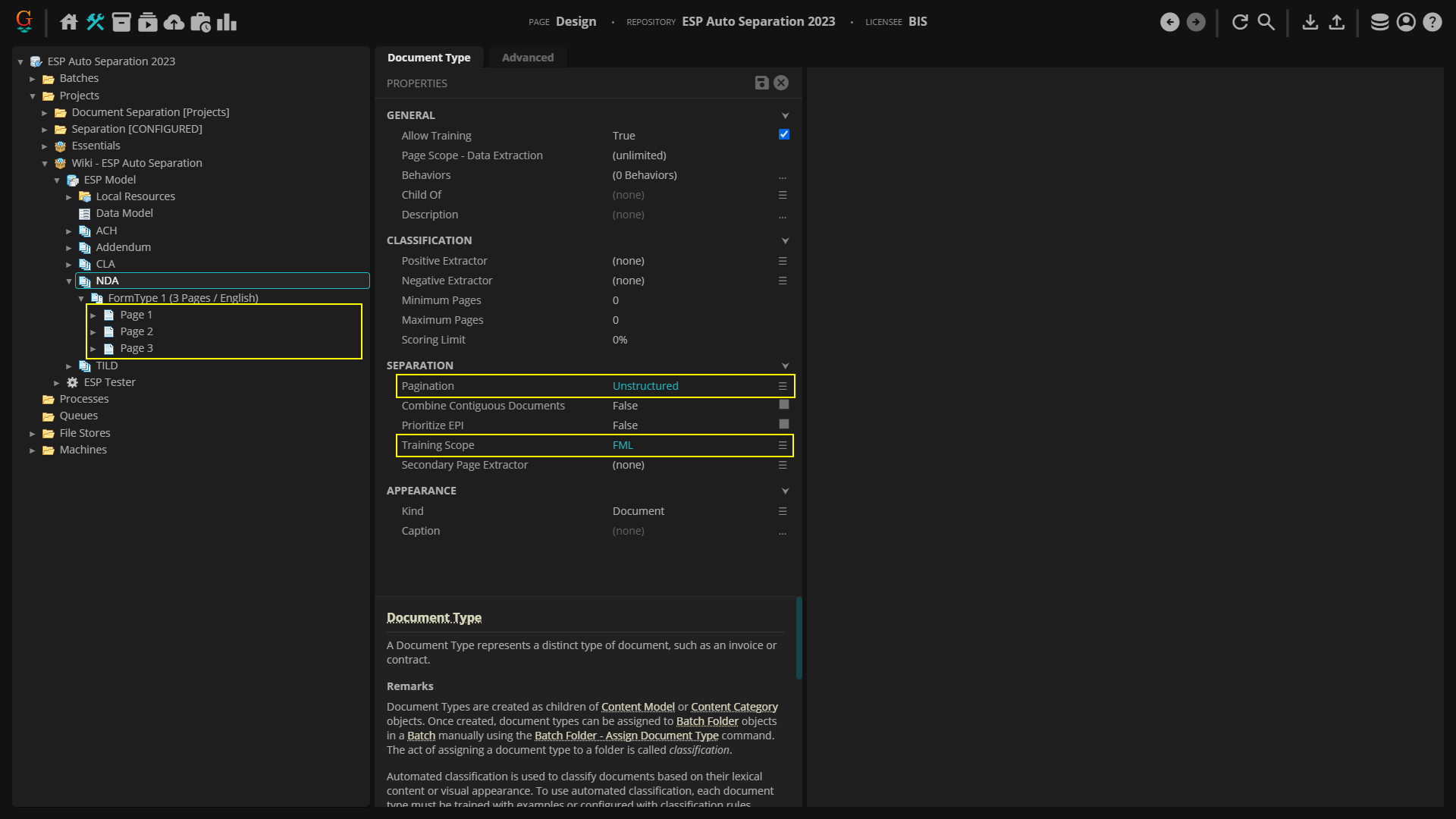The image size is (1456, 819).
Task: Expand the TILD document type node
Action: (x=69, y=366)
